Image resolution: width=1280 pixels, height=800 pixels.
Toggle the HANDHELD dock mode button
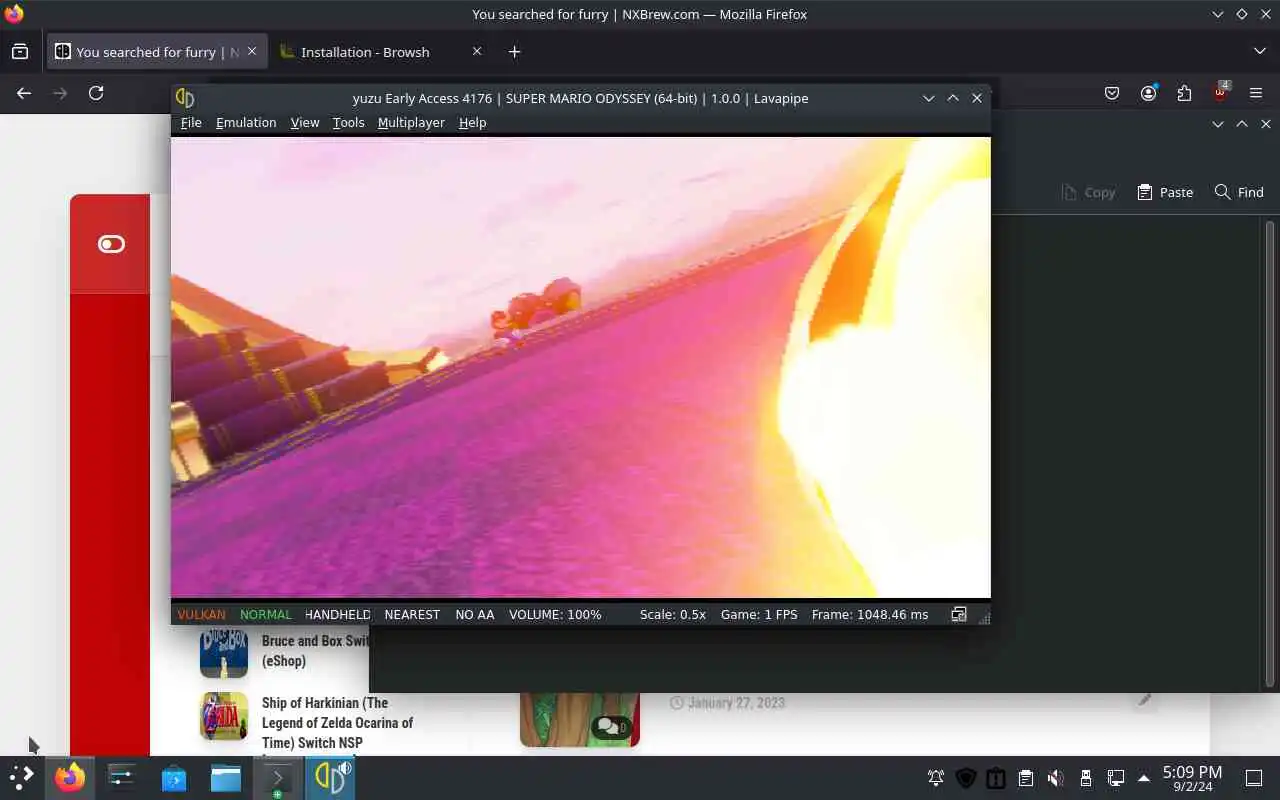[337, 614]
